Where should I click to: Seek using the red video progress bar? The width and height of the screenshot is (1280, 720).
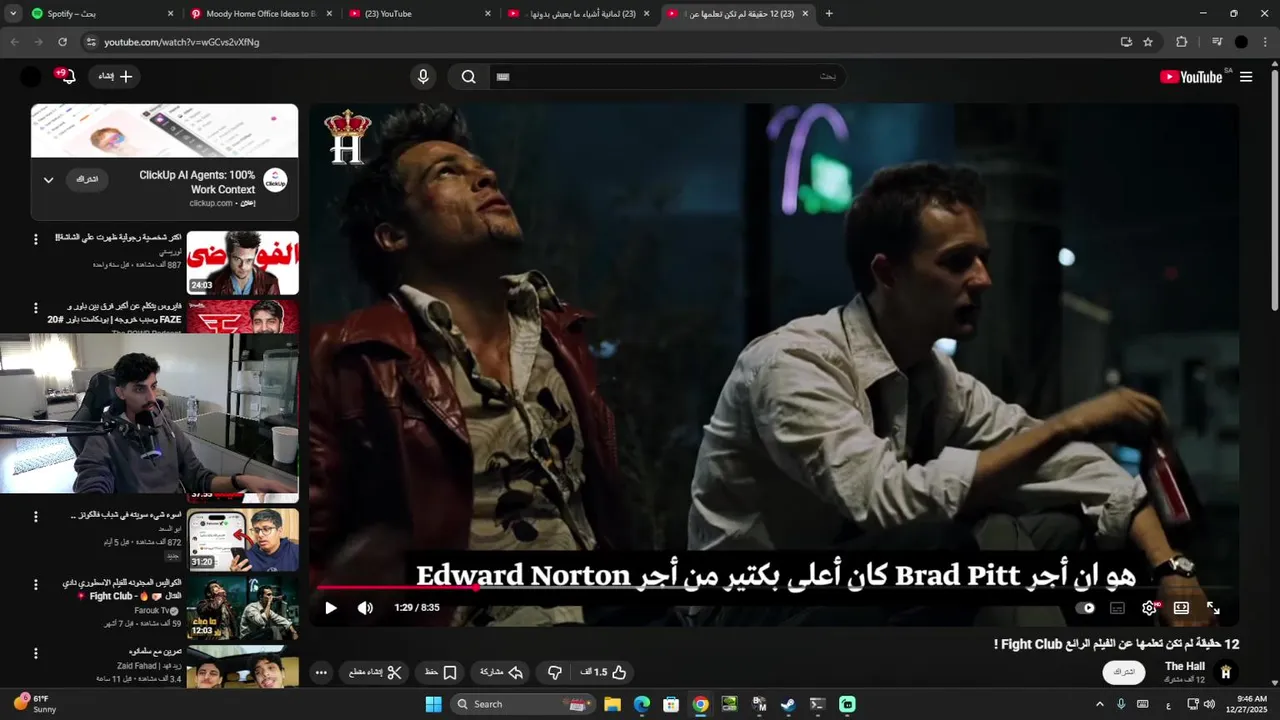pos(773,587)
